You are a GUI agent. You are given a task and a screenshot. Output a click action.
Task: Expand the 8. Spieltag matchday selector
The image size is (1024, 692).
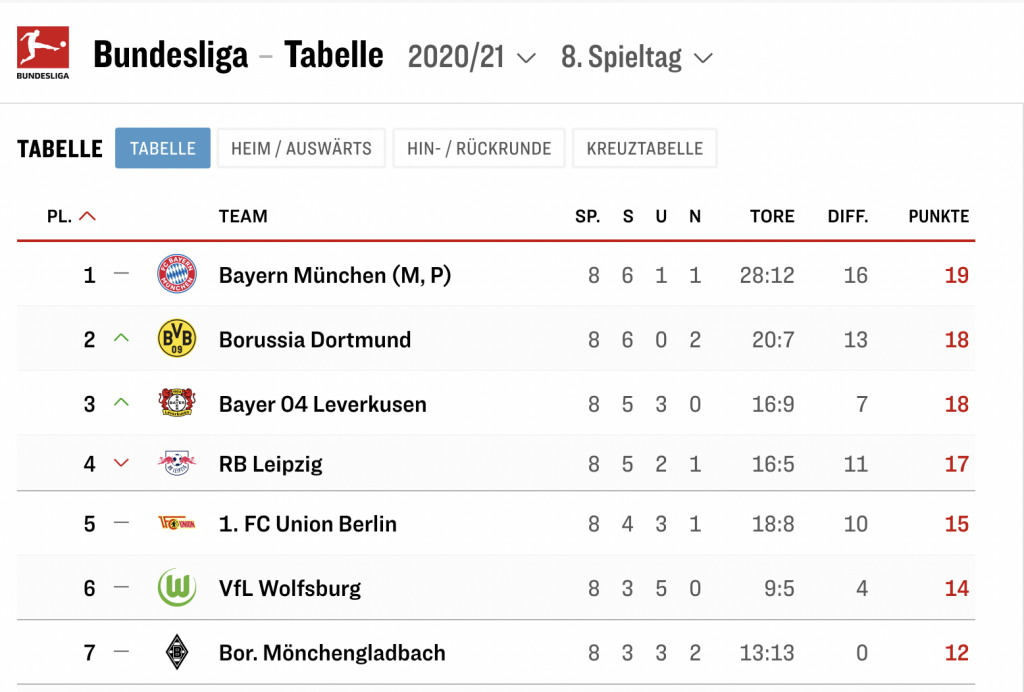pos(637,57)
